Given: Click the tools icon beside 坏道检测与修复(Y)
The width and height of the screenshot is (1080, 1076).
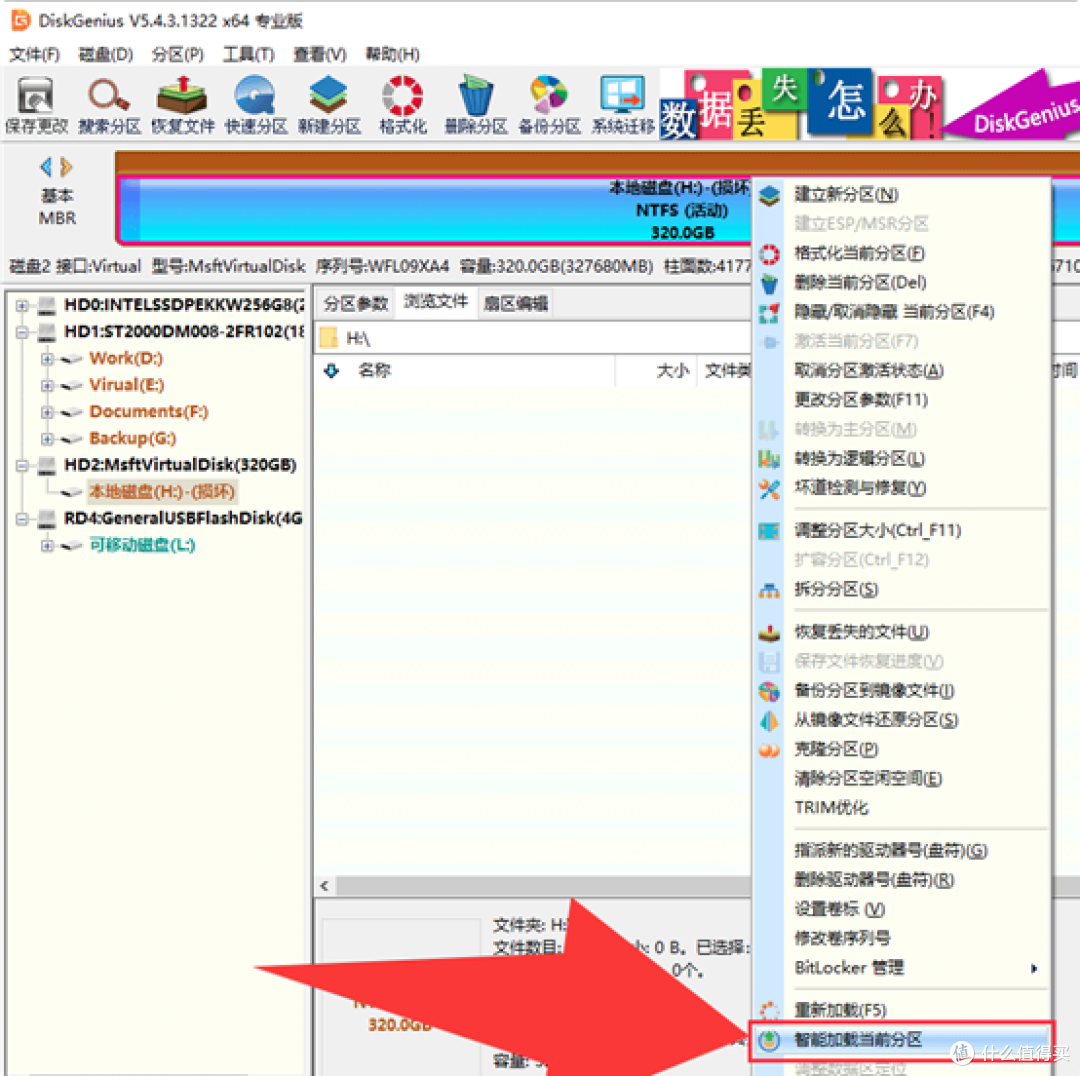Looking at the screenshot, I should click(x=769, y=488).
